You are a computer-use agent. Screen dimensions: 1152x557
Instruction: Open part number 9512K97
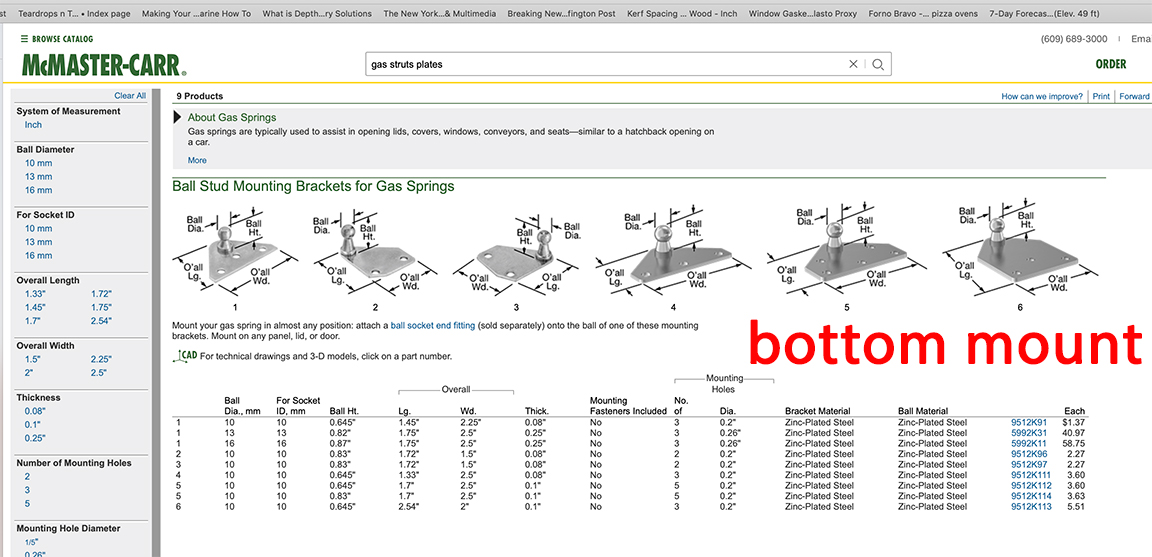pos(1029,464)
